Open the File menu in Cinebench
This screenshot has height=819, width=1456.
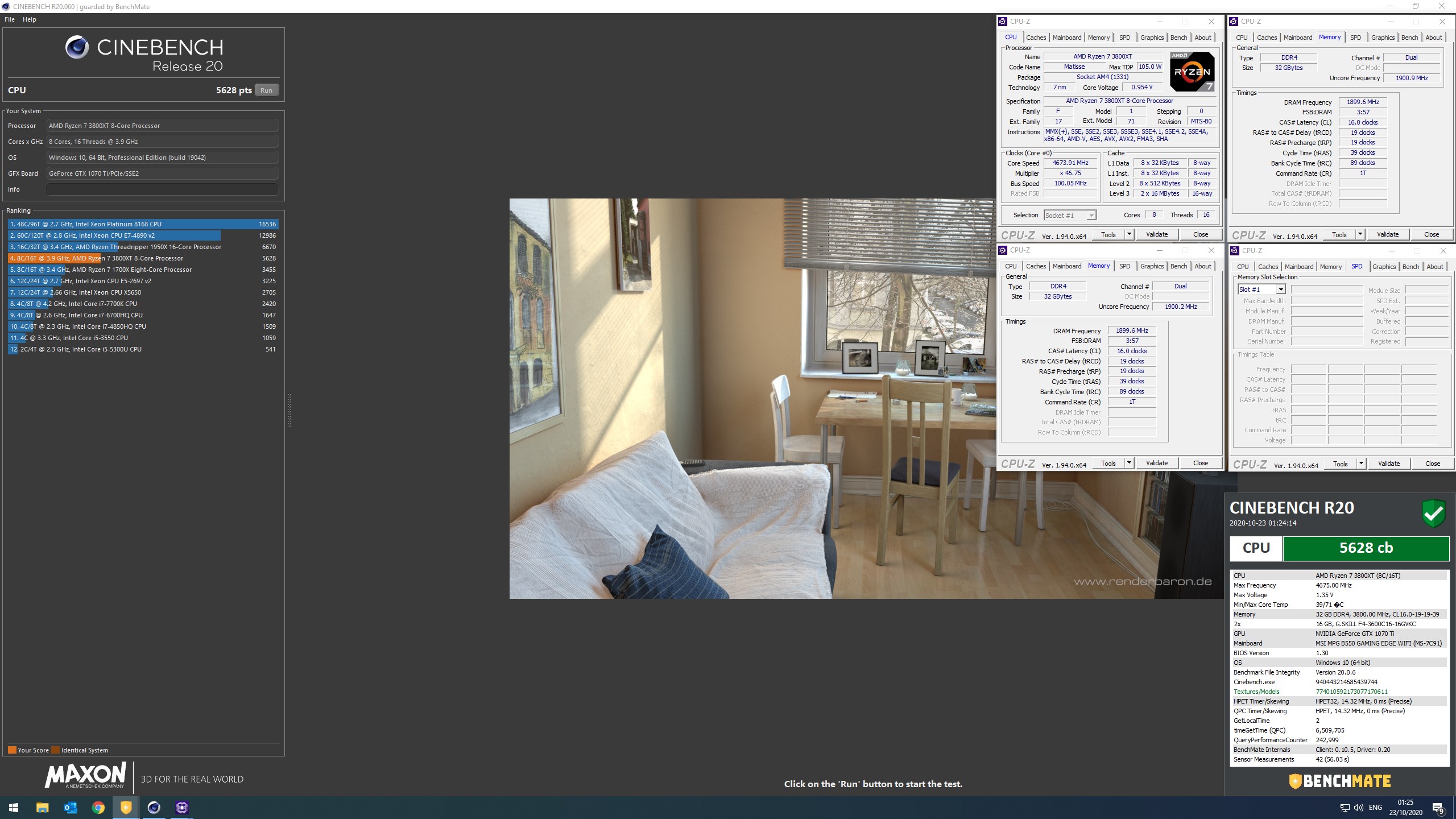(x=10, y=19)
